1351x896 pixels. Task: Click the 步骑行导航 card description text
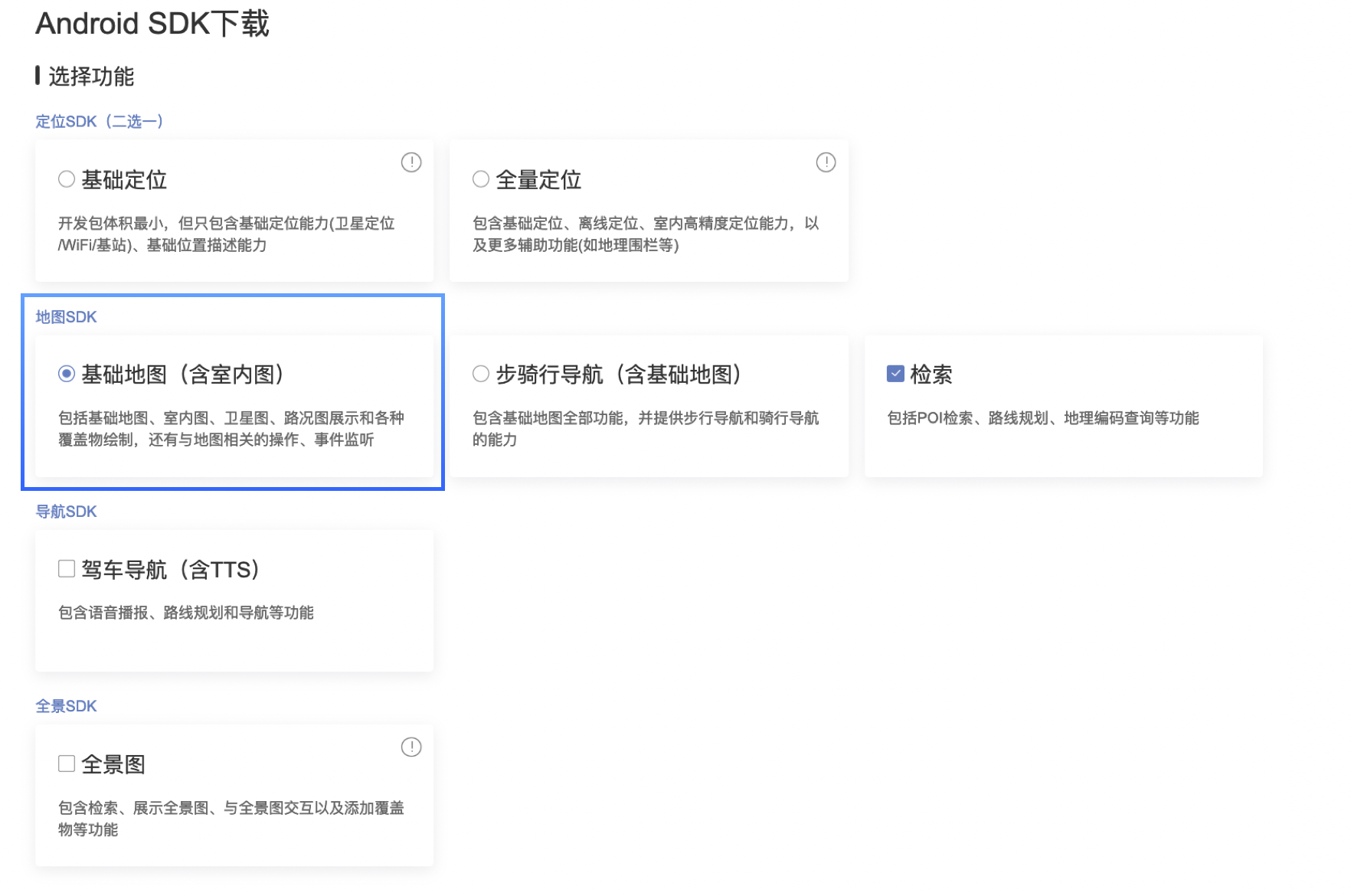tap(646, 429)
